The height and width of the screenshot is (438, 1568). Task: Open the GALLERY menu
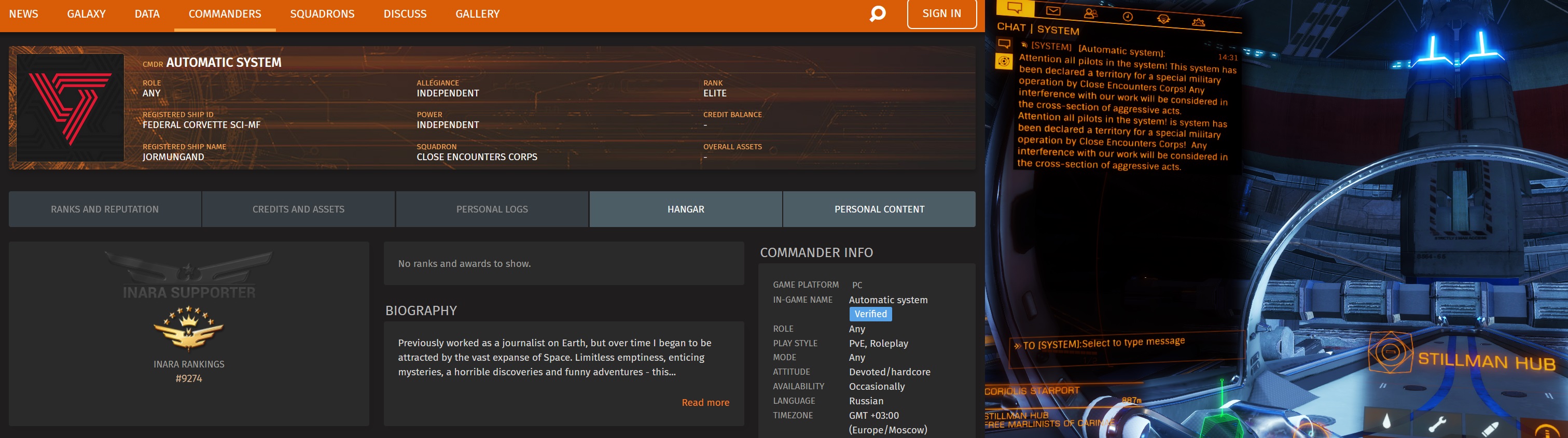pos(477,14)
